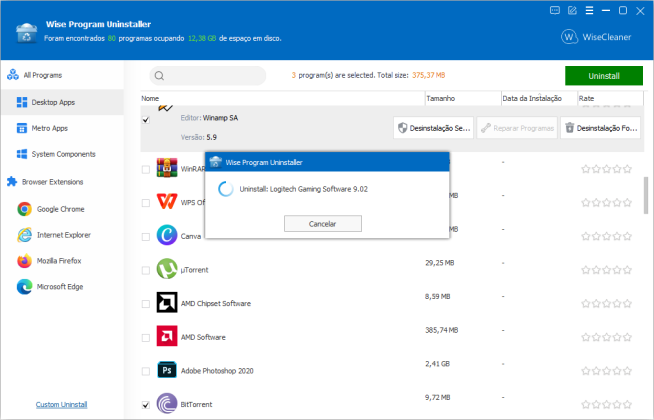Switch to Desktop Apps category

point(63,102)
